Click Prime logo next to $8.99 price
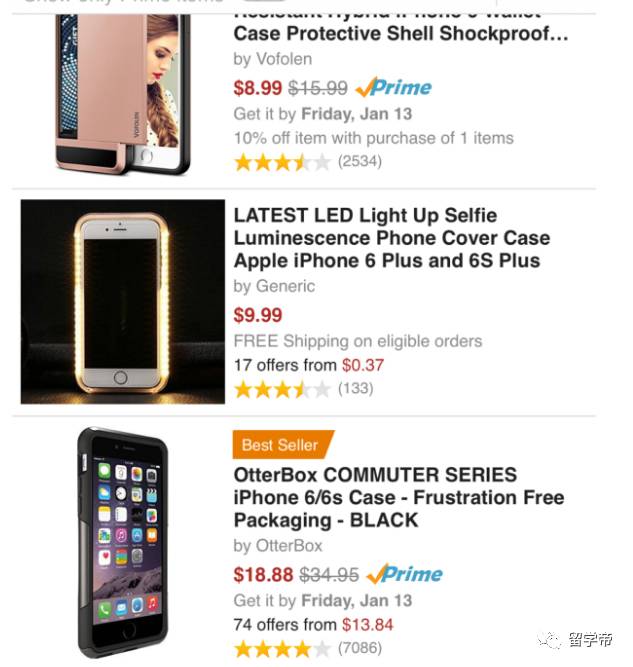Viewport: 633px width, 667px height. (393, 88)
